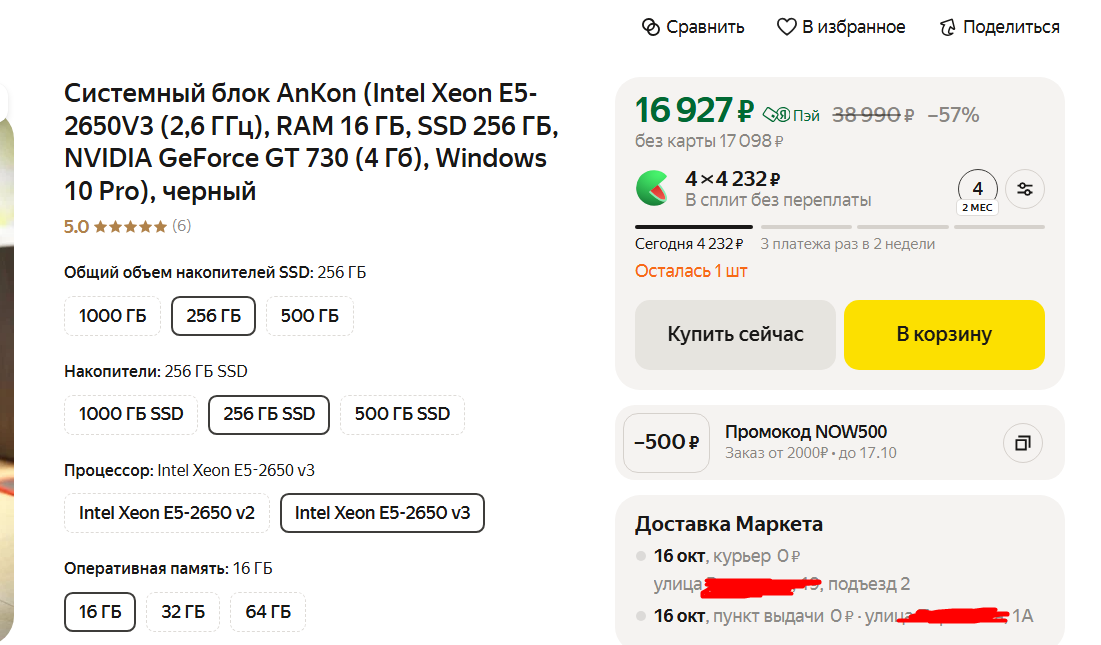Select 32 ГБ RAM option
Screen dimensions: 1101x645
(183, 612)
